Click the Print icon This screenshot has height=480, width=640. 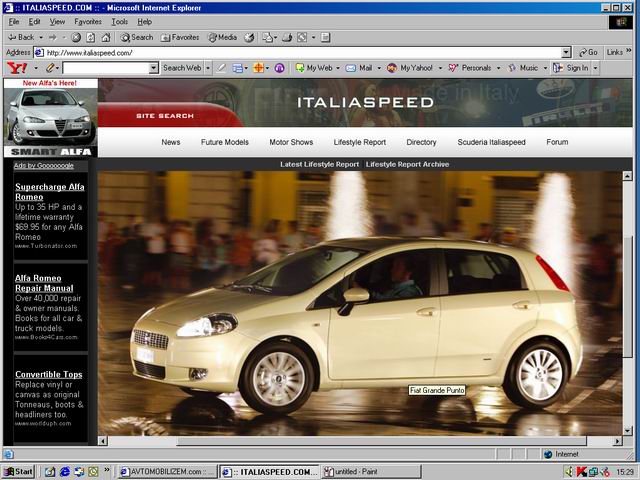pos(287,38)
